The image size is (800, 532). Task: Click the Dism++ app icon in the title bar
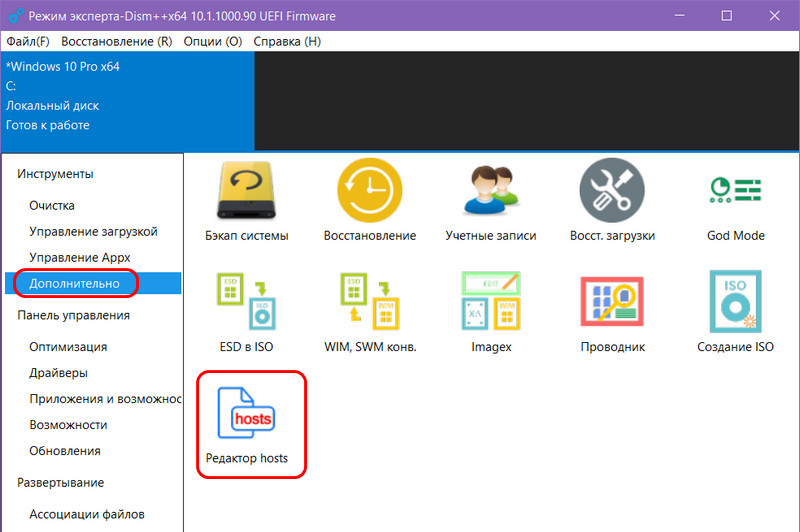pos(15,16)
